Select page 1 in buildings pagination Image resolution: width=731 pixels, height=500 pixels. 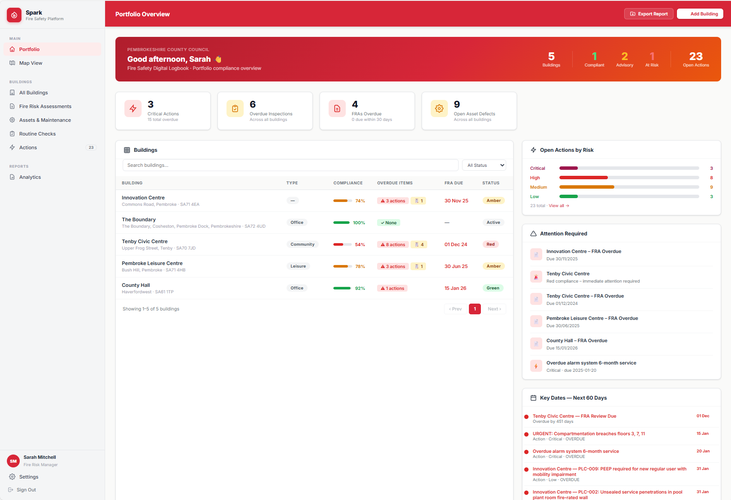pos(475,309)
